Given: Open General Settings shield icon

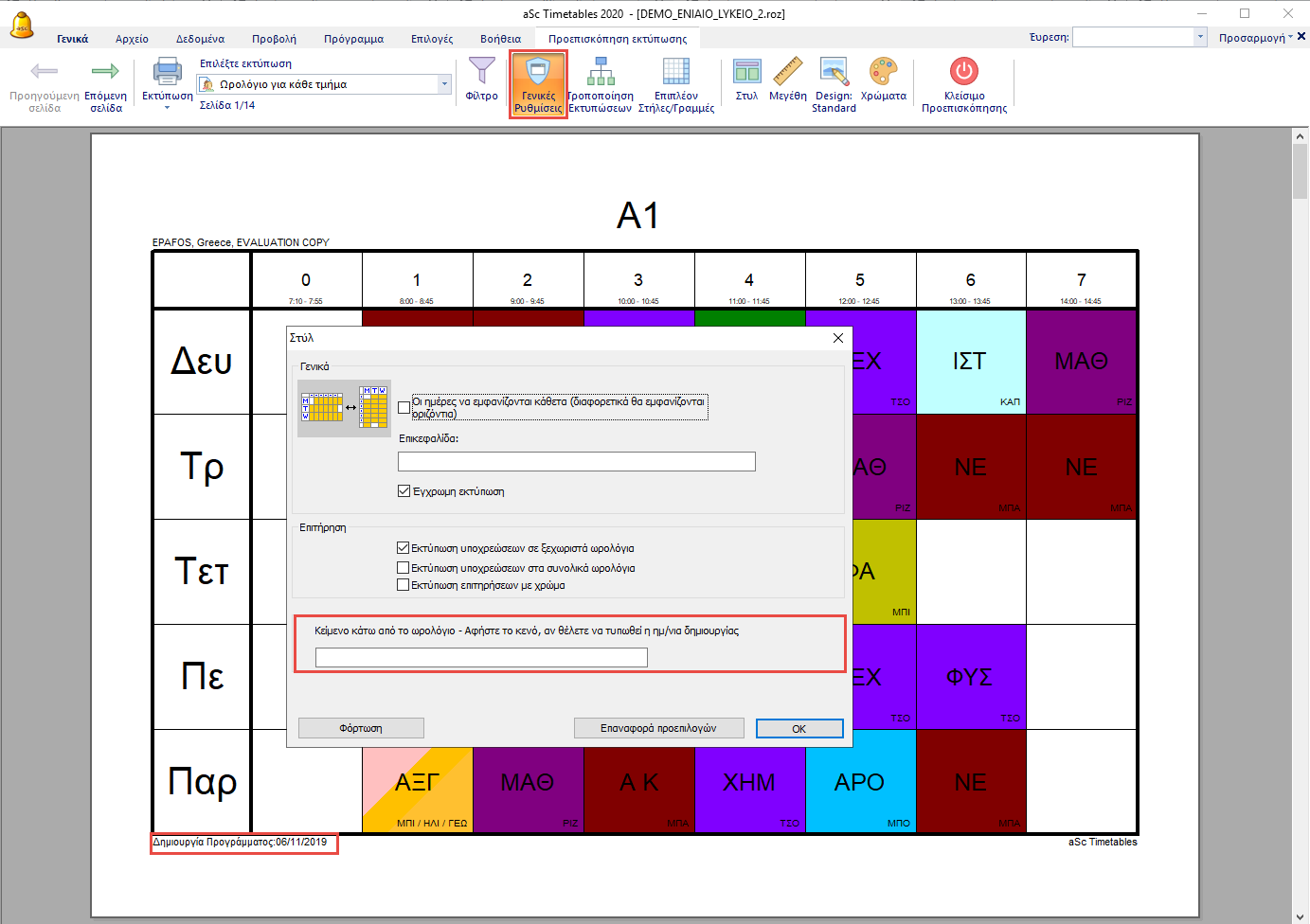Looking at the screenshot, I should point(538,72).
